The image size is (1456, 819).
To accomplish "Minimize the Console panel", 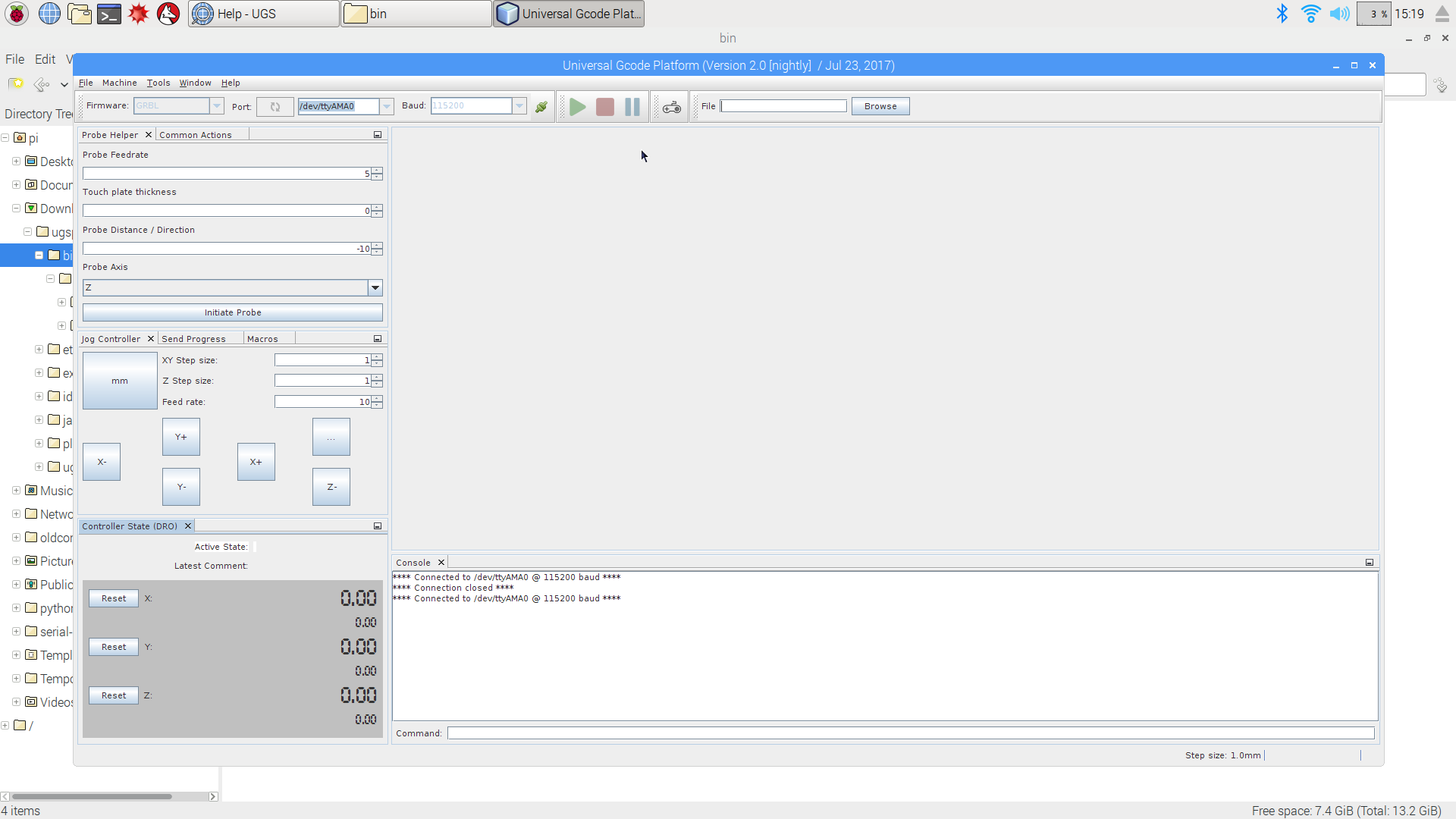I will [x=1370, y=563].
